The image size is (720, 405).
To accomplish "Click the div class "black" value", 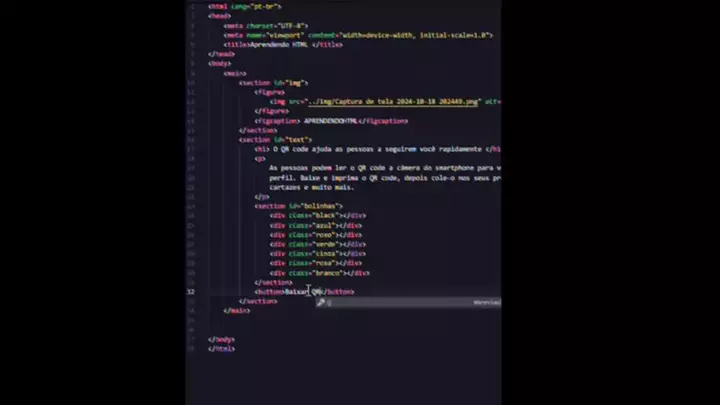I will click(326, 215).
